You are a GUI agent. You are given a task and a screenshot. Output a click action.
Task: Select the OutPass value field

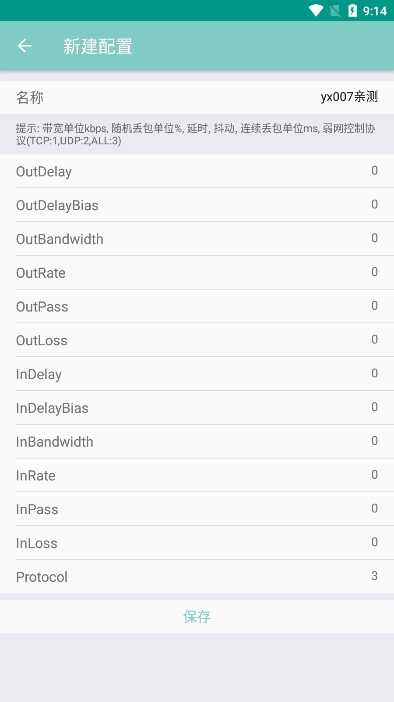[x=374, y=305]
